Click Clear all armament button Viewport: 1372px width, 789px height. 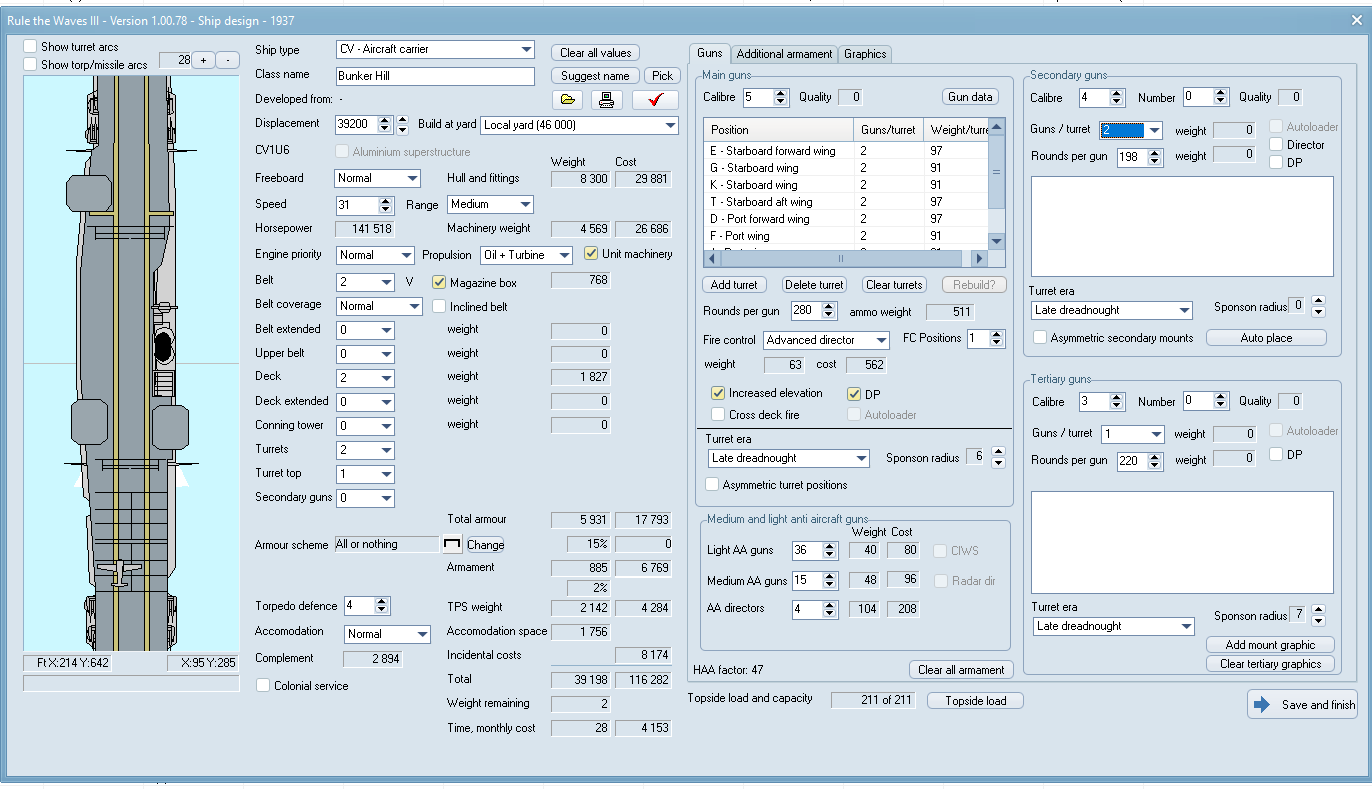[x=962, y=670]
